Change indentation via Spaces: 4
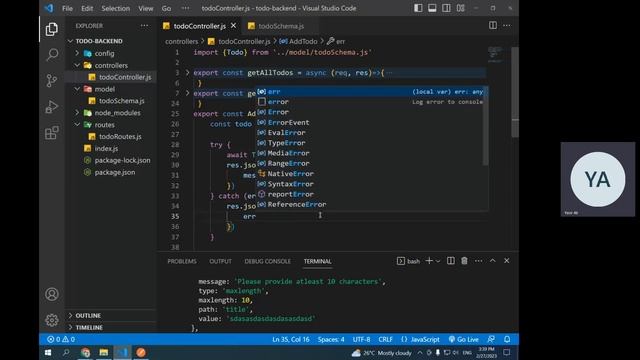This screenshot has width=640, height=360. coord(331,339)
